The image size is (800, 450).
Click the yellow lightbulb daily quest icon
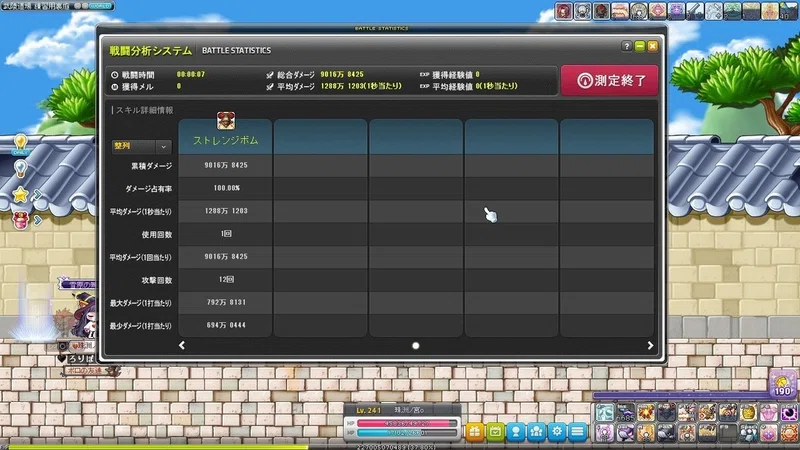(20, 143)
